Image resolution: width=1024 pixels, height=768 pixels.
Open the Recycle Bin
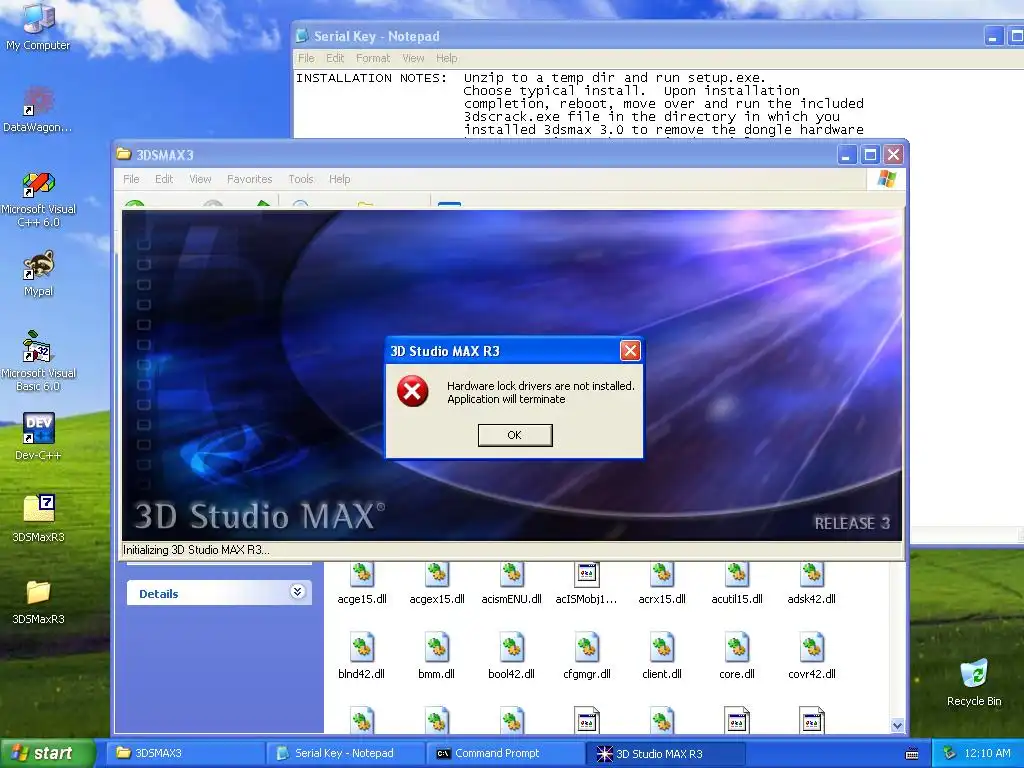[x=974, y=683]
